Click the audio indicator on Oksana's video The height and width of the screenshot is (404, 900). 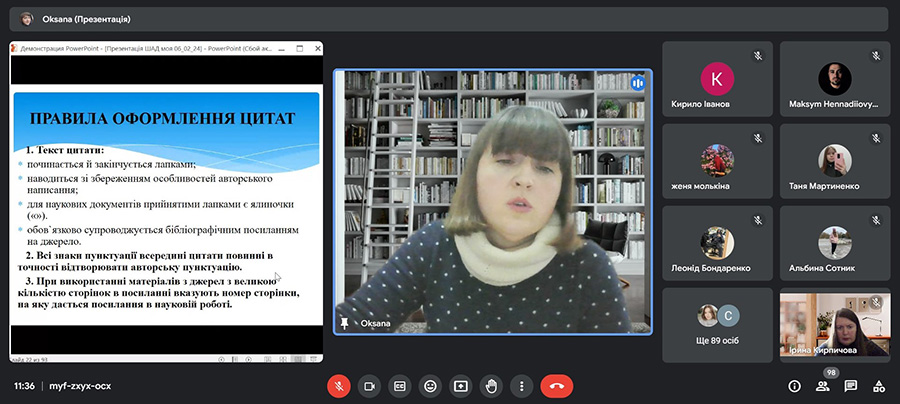[x=638, y=83]
